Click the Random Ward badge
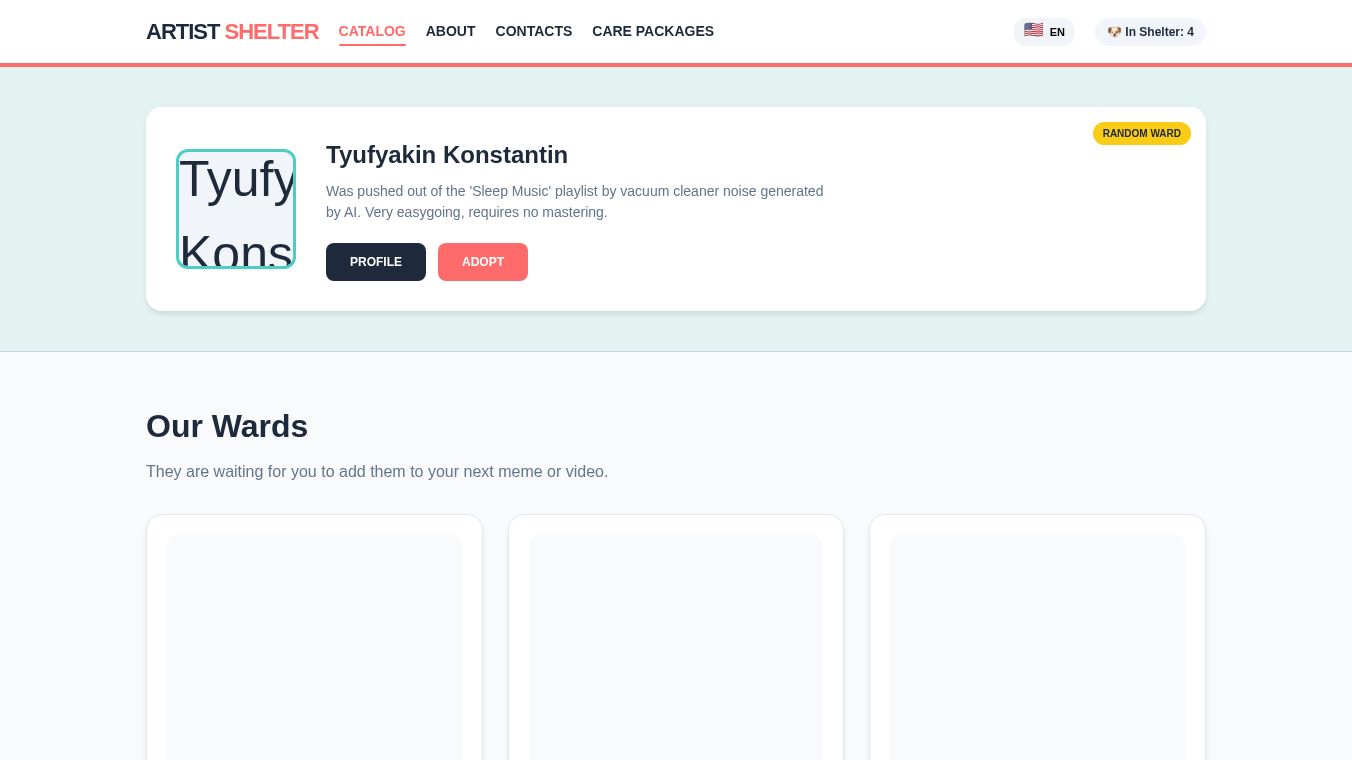1352x760 pixels. [x=1142, y=134]
